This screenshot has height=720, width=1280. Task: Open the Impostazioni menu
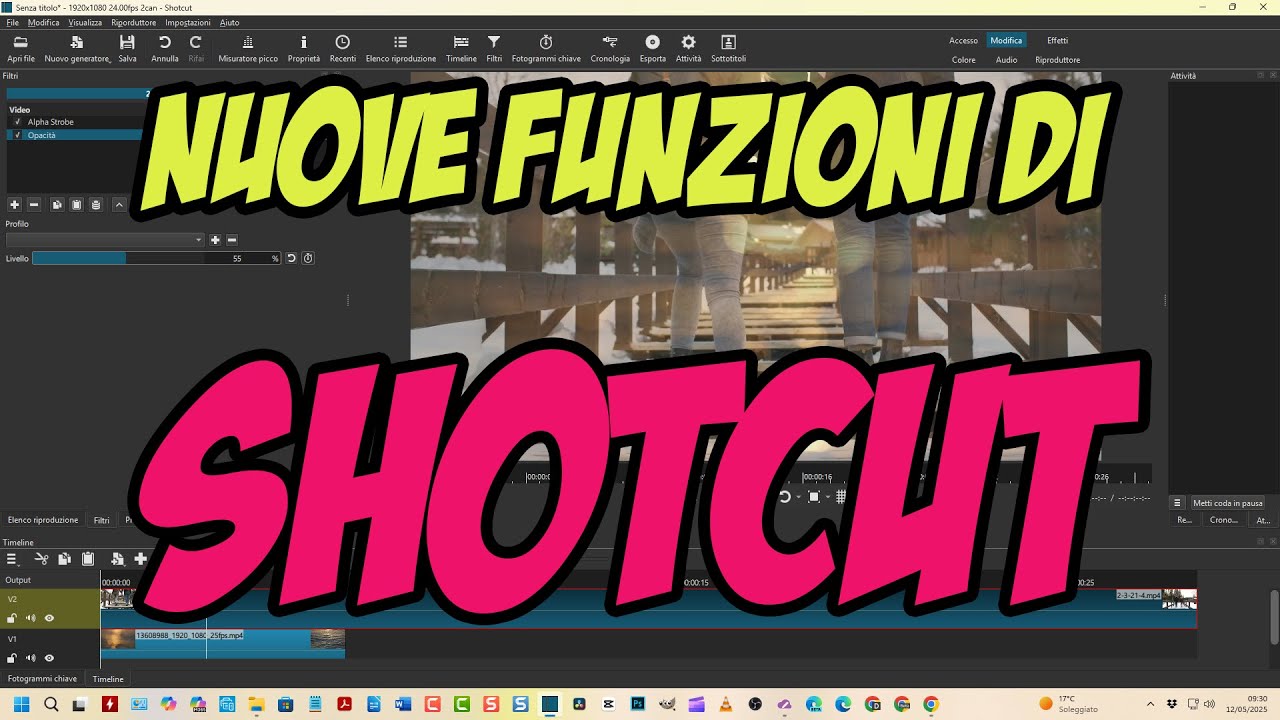coord(188,22)
